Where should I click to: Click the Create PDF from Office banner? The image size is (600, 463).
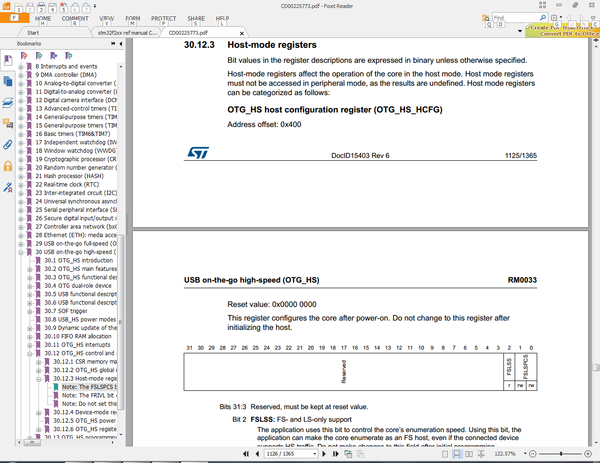[x=562, y=31]
